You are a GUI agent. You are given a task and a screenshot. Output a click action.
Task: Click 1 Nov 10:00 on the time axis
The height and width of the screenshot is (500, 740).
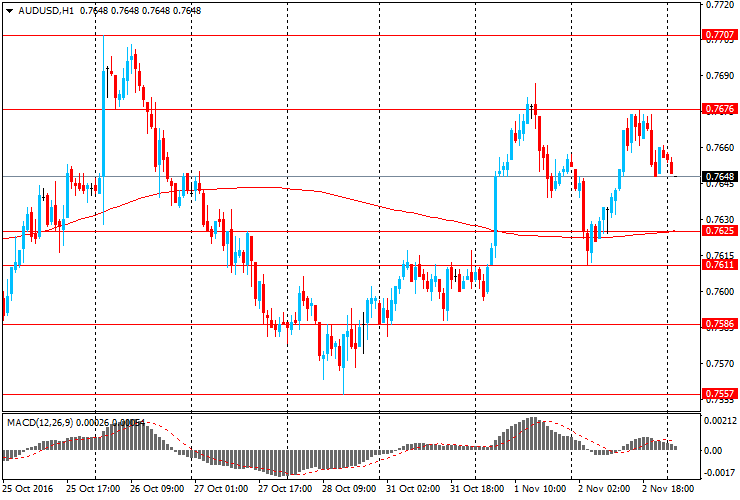click(541, 490)
